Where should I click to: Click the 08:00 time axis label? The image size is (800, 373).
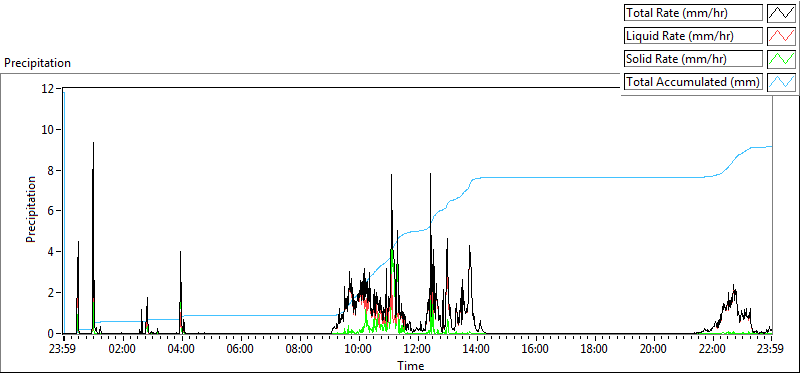(300, 350)
